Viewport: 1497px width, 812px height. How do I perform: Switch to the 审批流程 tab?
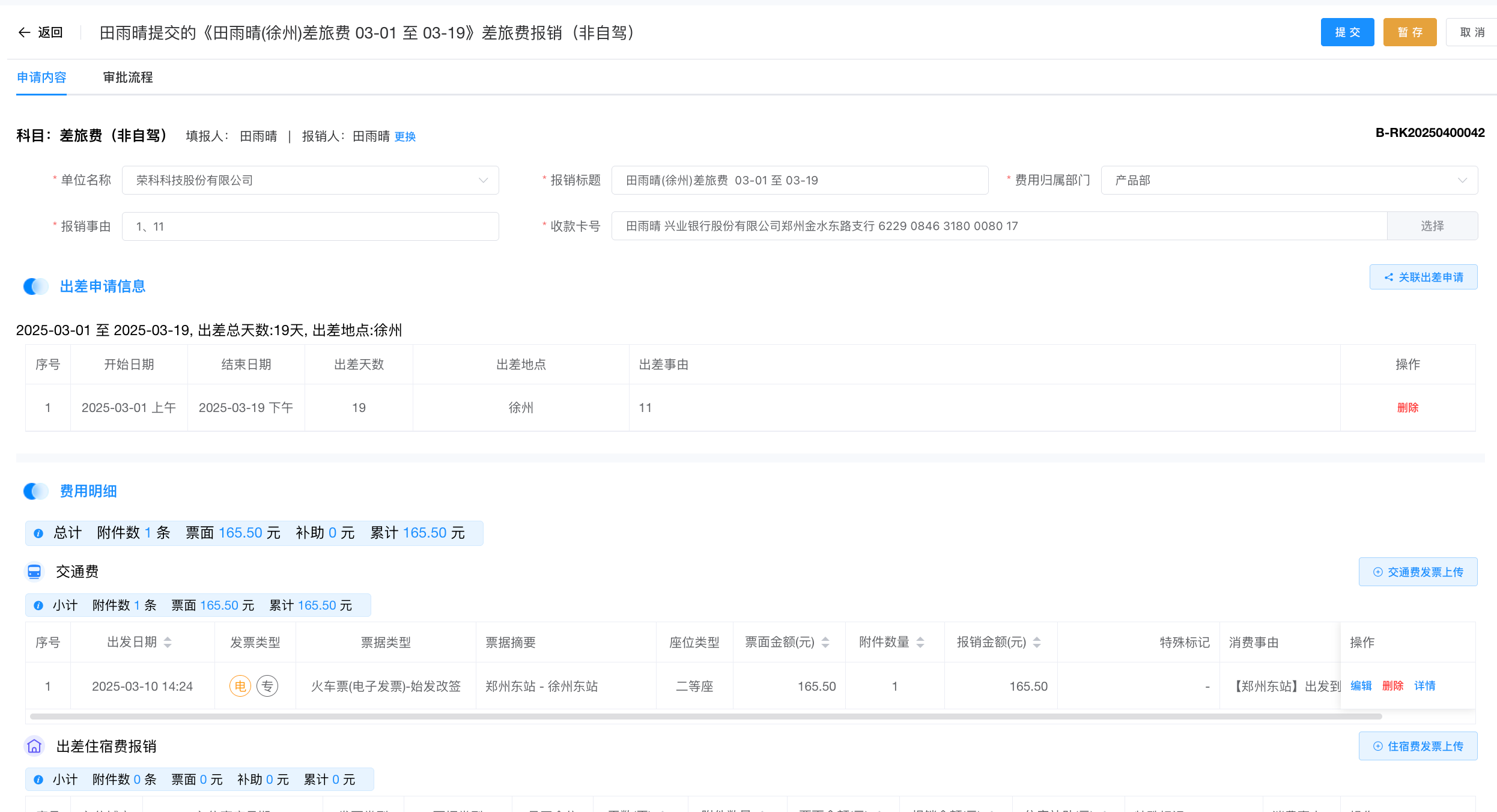click(128, 77)
